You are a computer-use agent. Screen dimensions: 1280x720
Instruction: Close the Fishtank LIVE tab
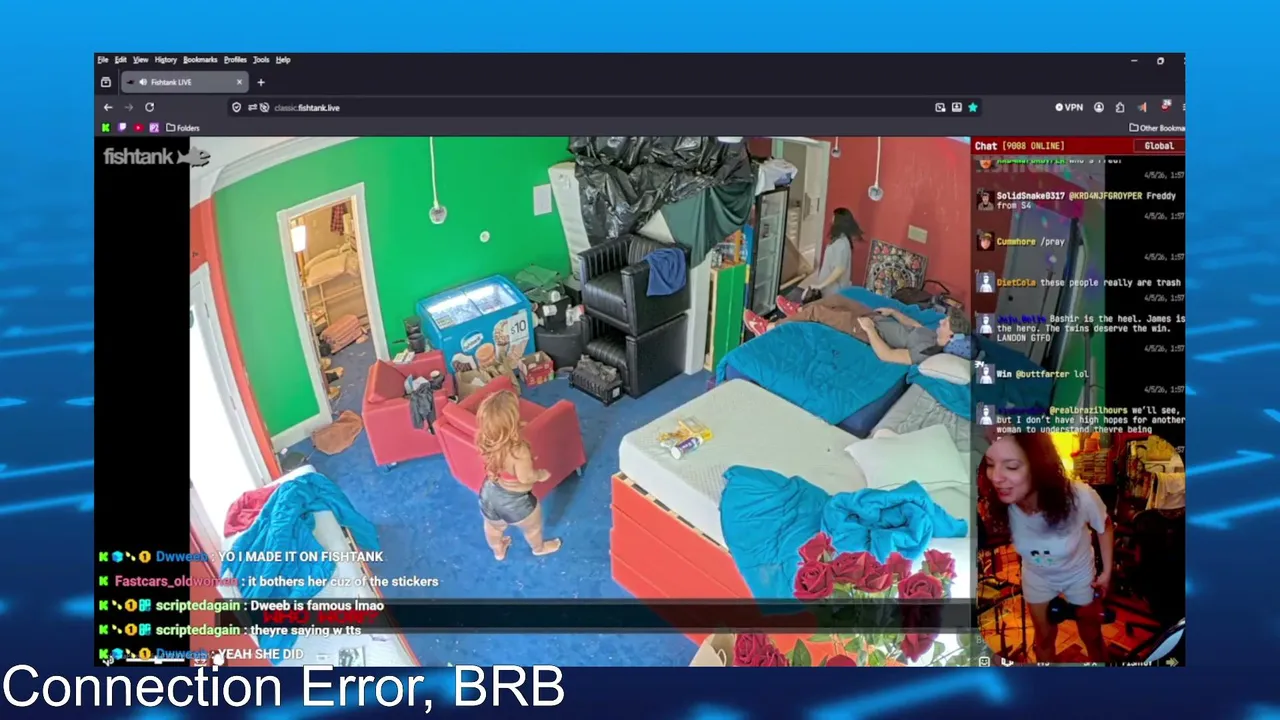coord(239,82)
